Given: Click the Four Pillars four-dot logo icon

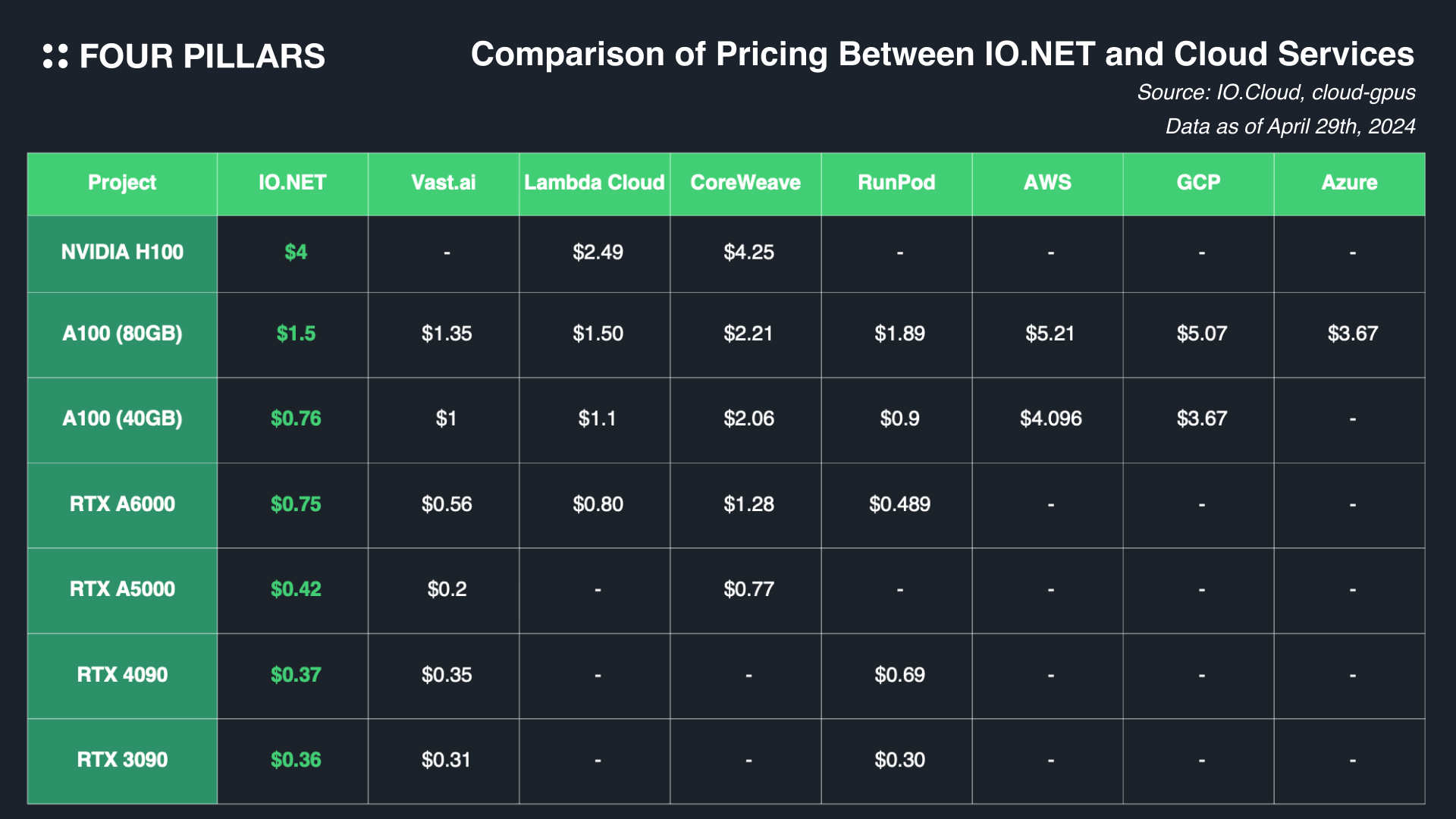Looking at the screenshot, I should (55, 56).
